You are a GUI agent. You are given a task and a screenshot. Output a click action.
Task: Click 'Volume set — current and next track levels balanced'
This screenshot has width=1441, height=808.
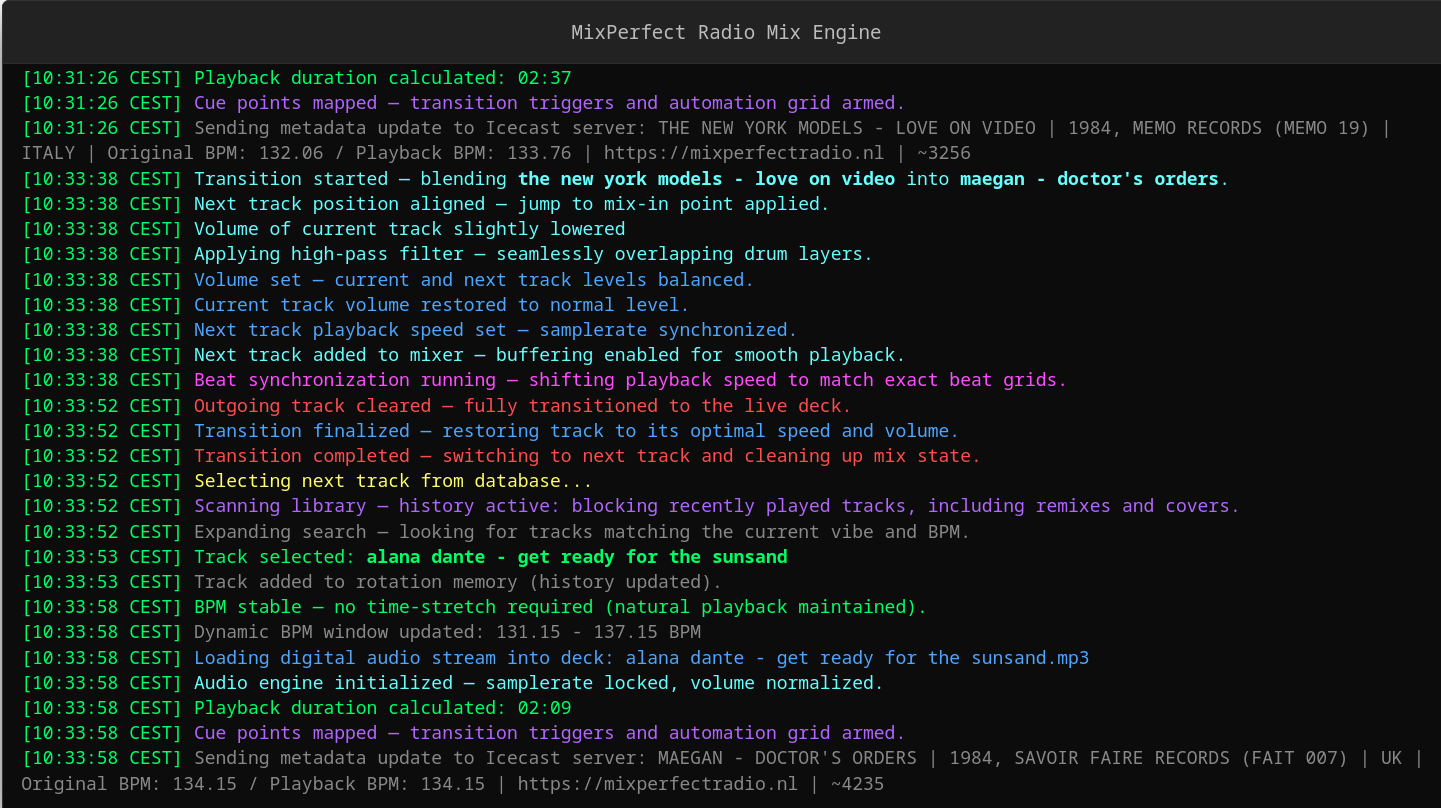[474, 280]
